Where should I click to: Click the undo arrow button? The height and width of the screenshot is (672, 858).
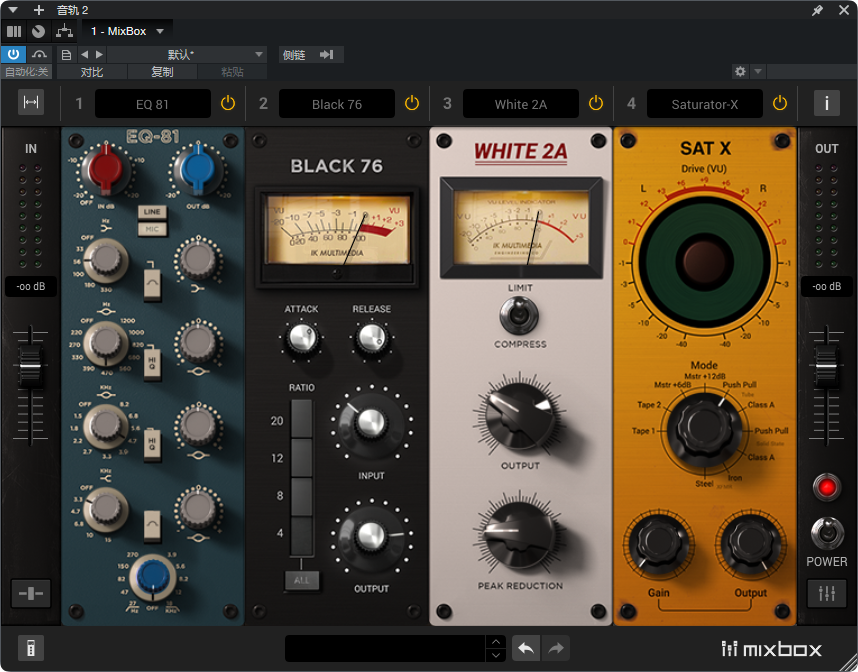526,648
